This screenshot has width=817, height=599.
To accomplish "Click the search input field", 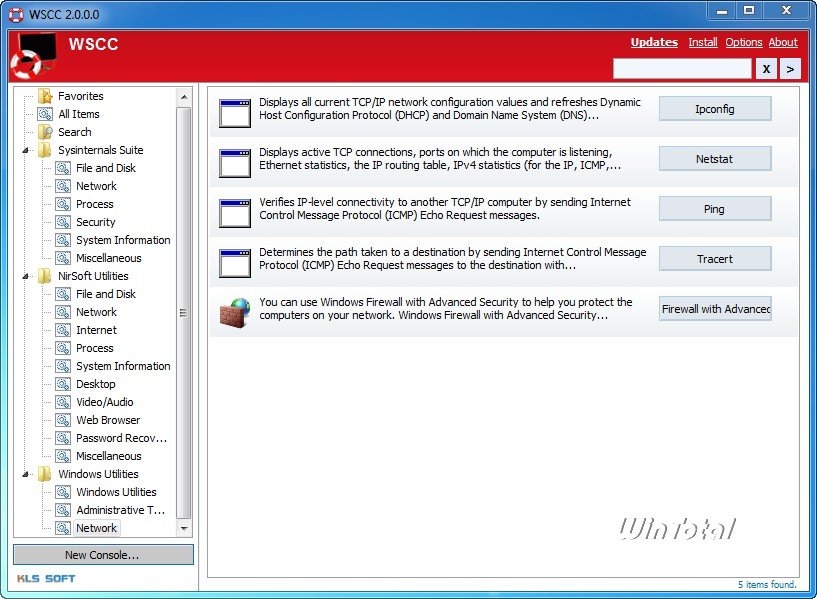I will click(682, 69).
